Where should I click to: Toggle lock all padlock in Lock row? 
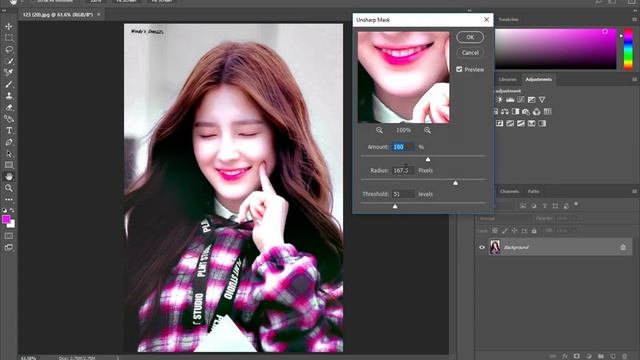[x=534, y=231]
